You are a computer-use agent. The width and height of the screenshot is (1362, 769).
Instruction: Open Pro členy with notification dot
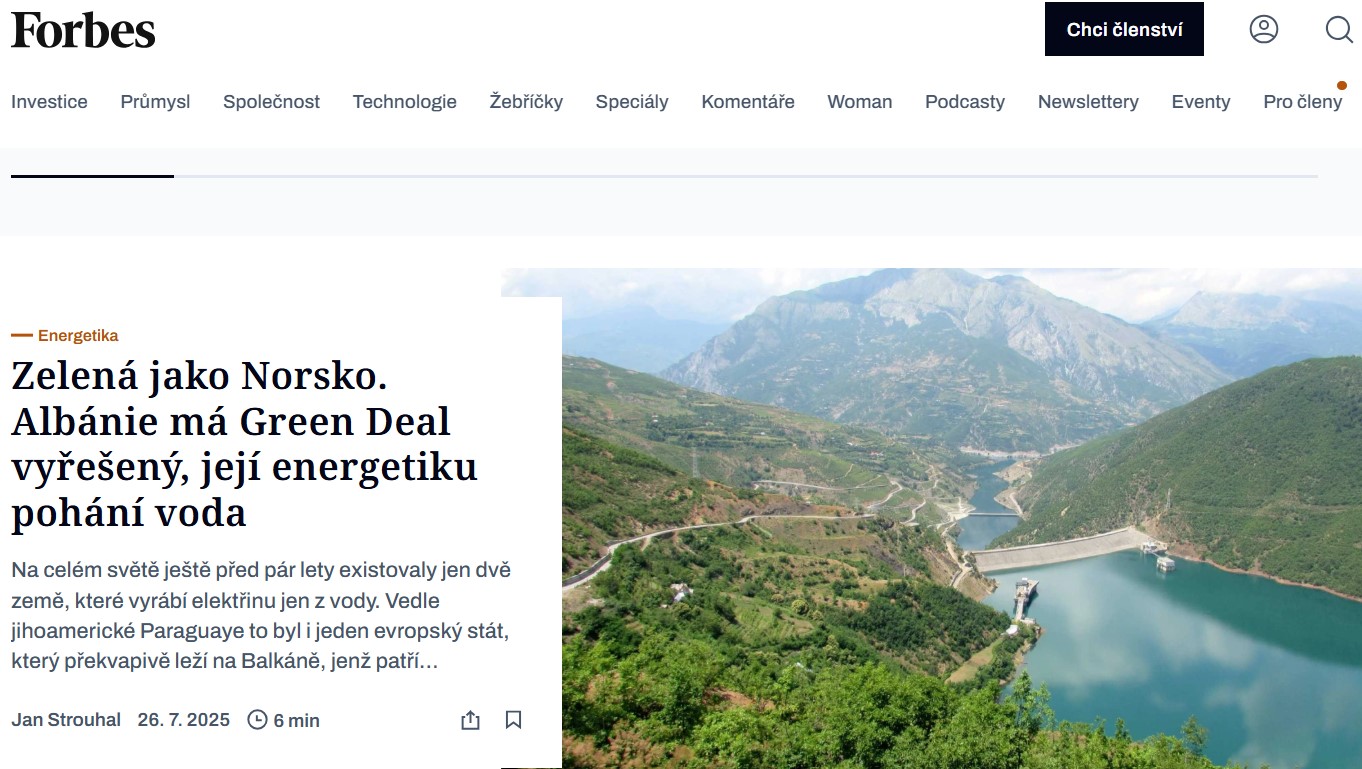coord(1303,102)
